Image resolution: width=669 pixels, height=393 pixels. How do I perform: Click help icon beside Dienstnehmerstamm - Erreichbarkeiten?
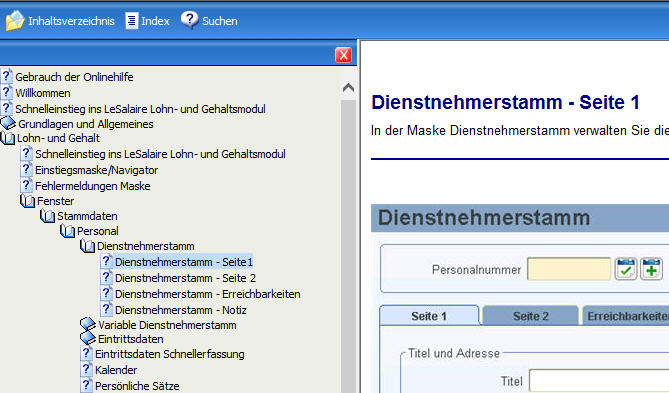coord(106,293)
